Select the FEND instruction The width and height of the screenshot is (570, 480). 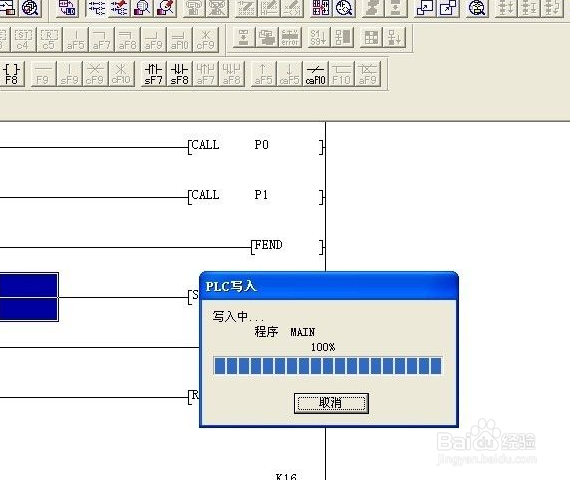287,247
